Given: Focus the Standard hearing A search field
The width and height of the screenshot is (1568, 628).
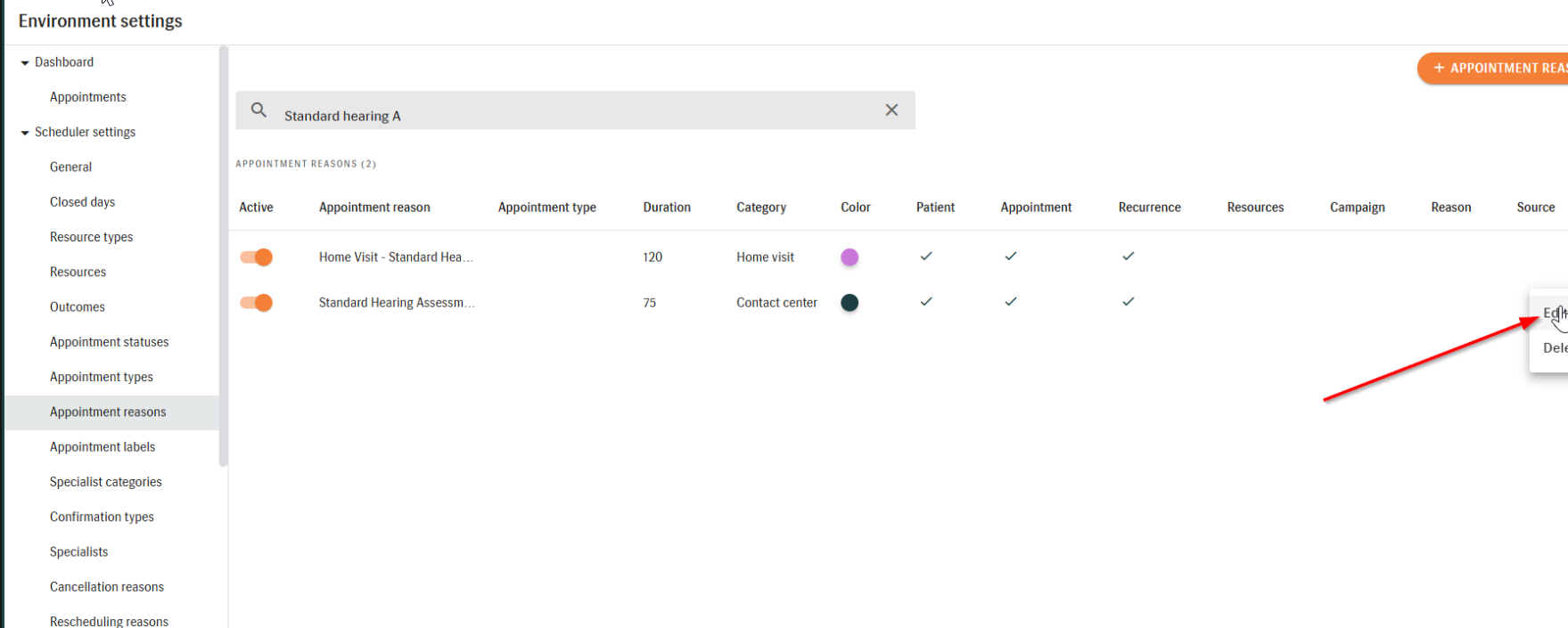Looking at the screenshot, I should point(575,110).
